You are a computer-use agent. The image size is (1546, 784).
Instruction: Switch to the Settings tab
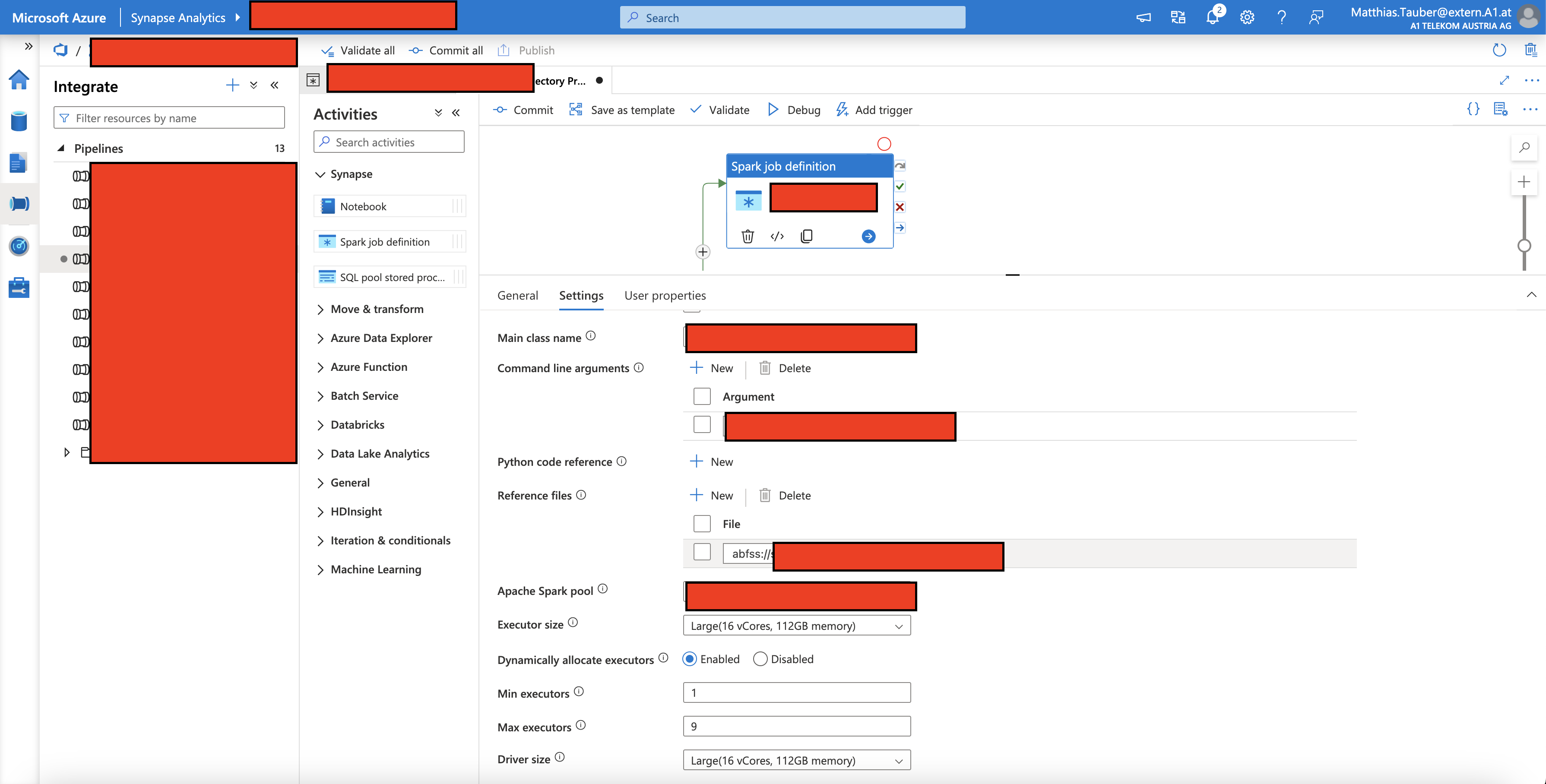point(581,295)
